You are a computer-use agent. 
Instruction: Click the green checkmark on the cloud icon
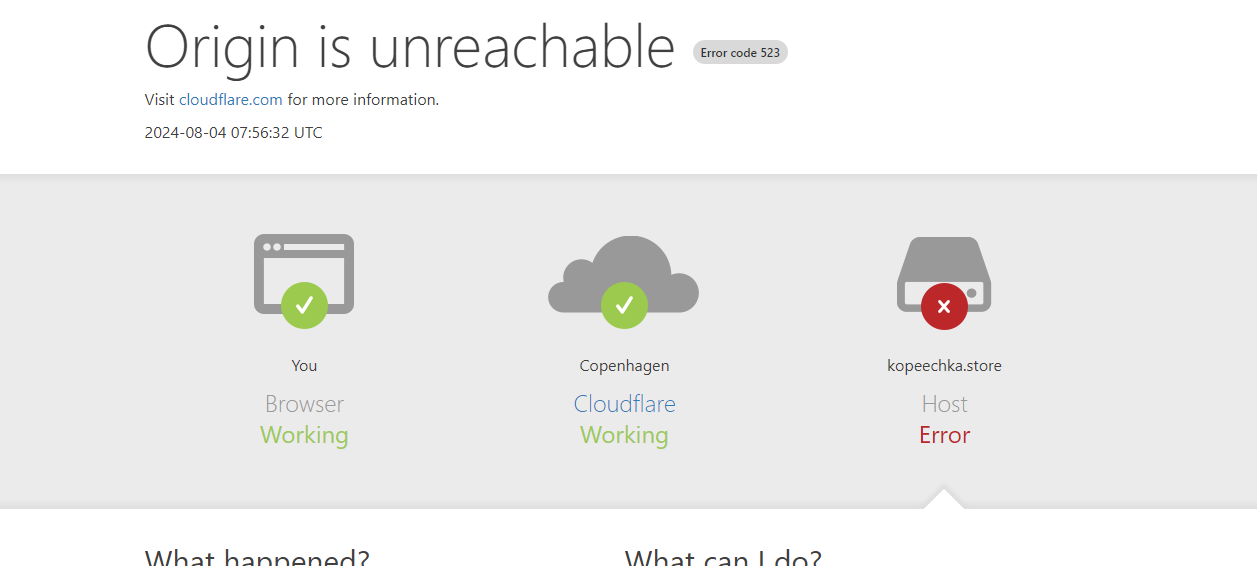click(x=624, y=305)
